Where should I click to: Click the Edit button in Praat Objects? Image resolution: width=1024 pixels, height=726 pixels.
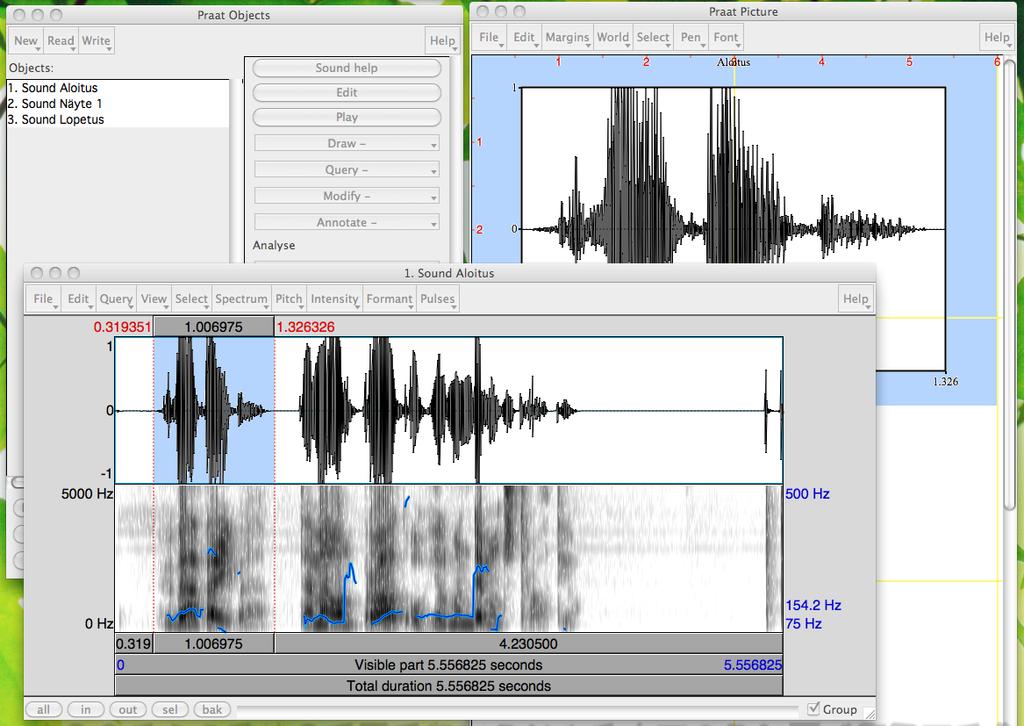tap(347, 93)
